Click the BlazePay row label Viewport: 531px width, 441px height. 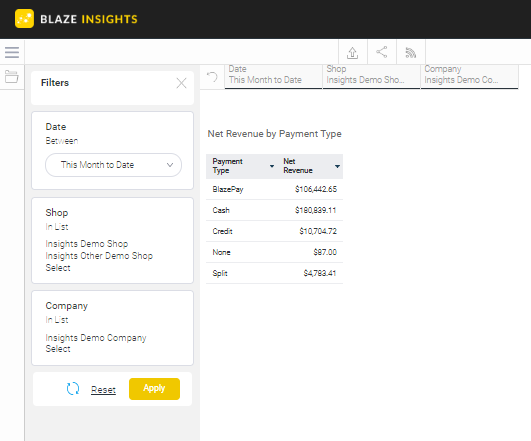click(228, 189)
